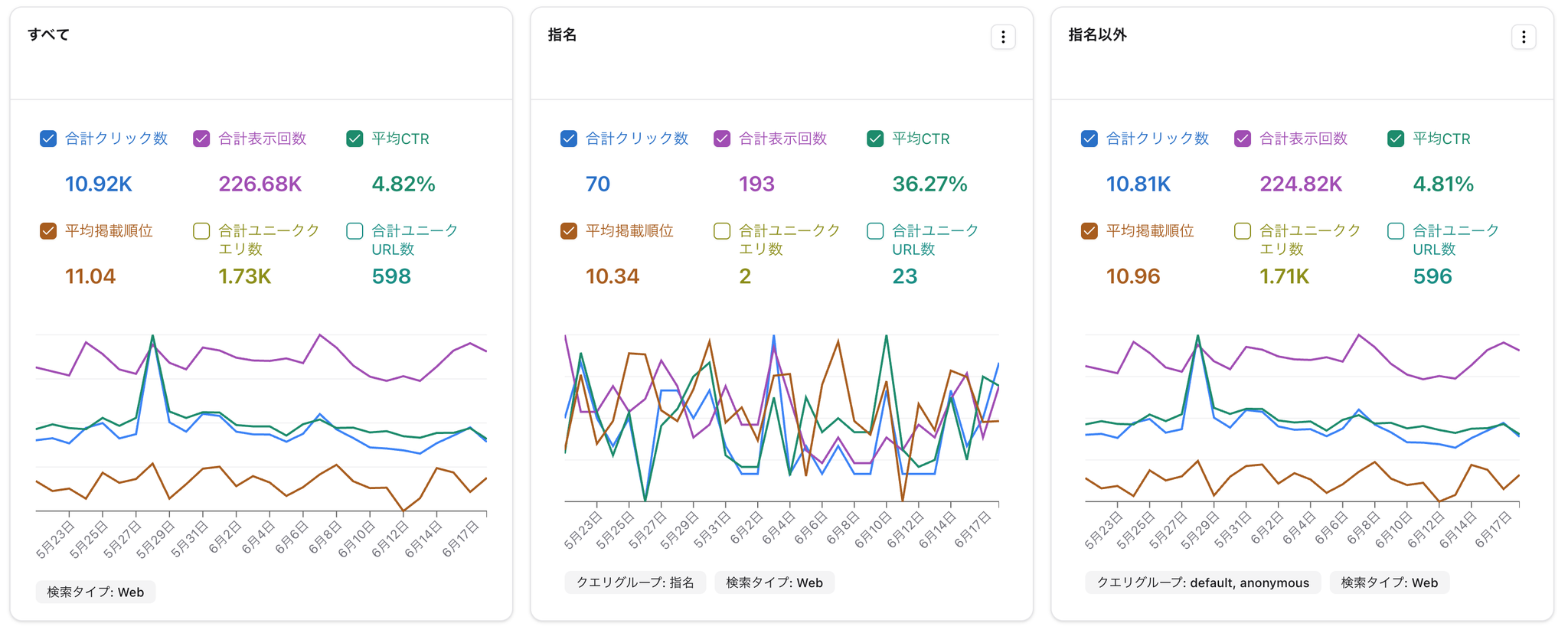Screen dimensions: 1568x633
Task: Click the 10.34 average position value
Action: coord(612,276)
